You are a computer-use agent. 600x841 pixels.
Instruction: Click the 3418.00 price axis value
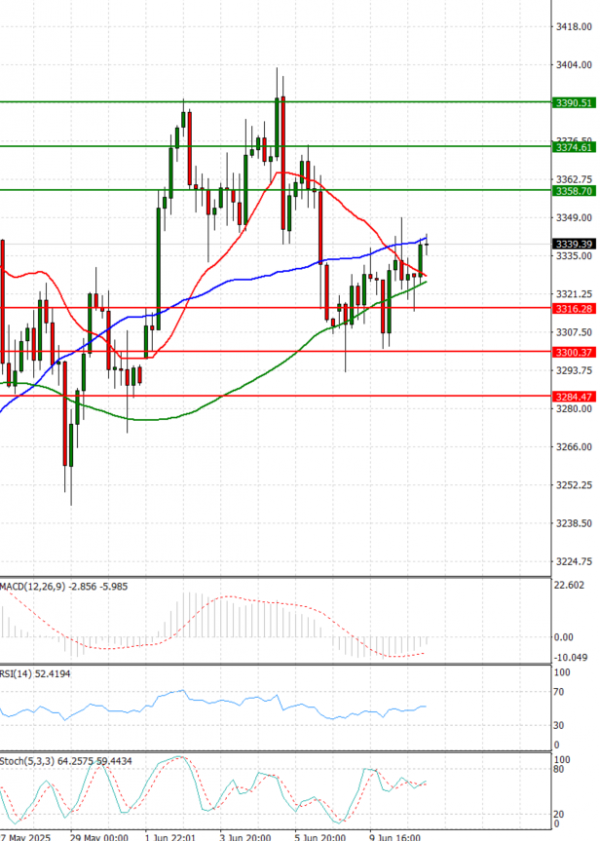(x=574, y=27)
